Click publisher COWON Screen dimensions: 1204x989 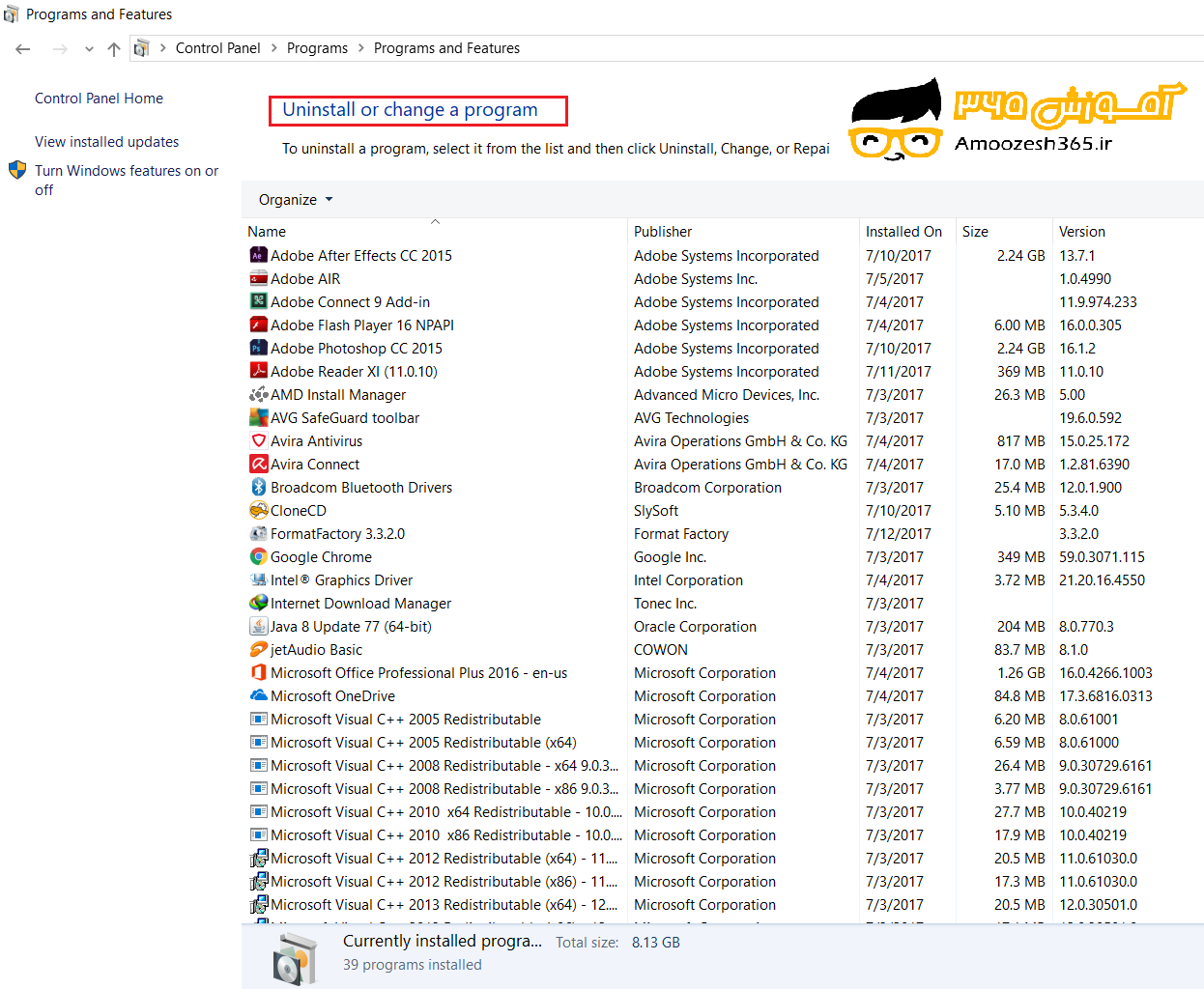coord(661,649)
